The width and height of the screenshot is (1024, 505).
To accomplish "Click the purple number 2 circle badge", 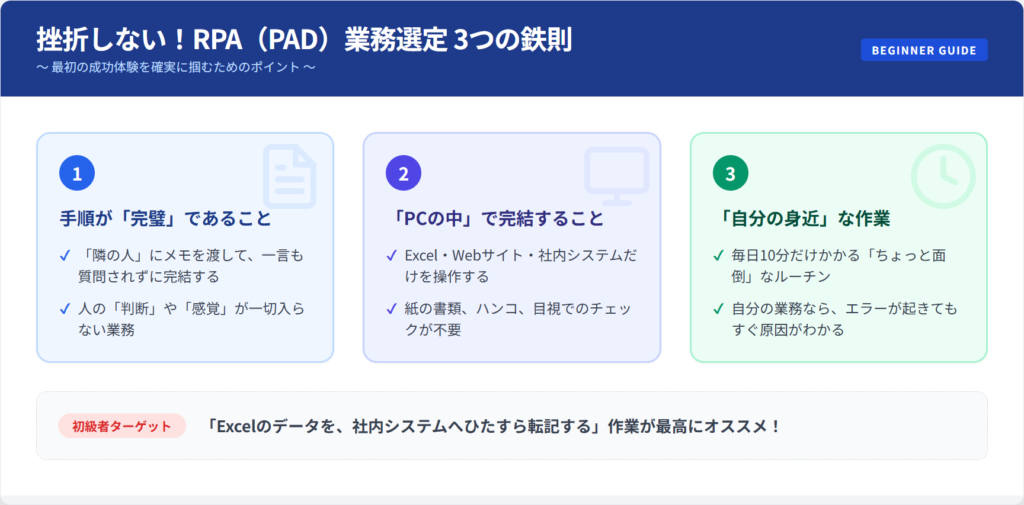I will click(x=403, y=173).
